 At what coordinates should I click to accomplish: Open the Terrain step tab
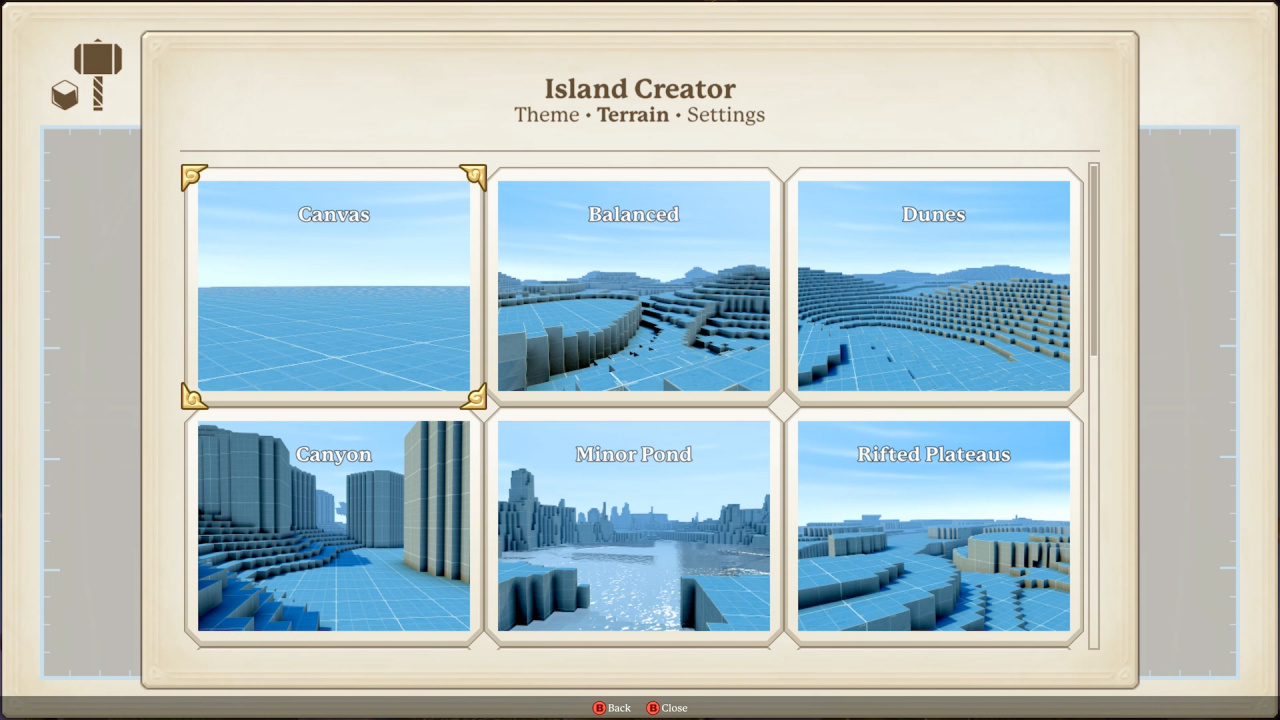[x=633, y=115]
